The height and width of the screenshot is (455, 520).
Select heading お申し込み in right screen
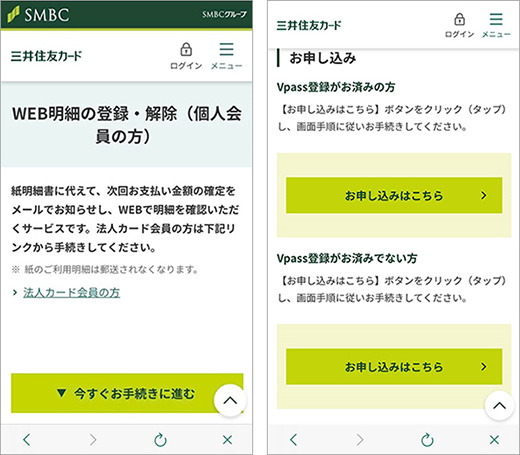coord(322,58)
